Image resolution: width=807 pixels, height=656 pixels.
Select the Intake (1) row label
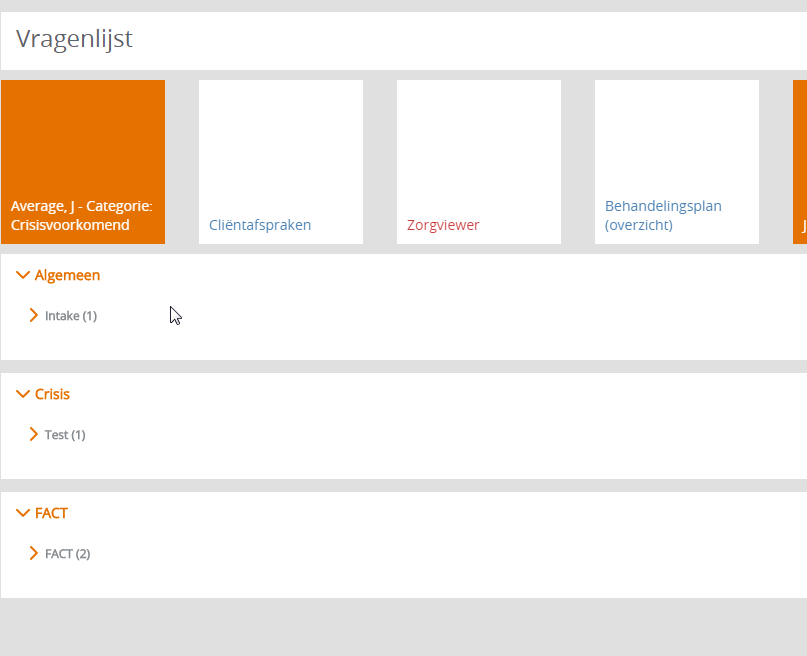(x=71, y=316)
